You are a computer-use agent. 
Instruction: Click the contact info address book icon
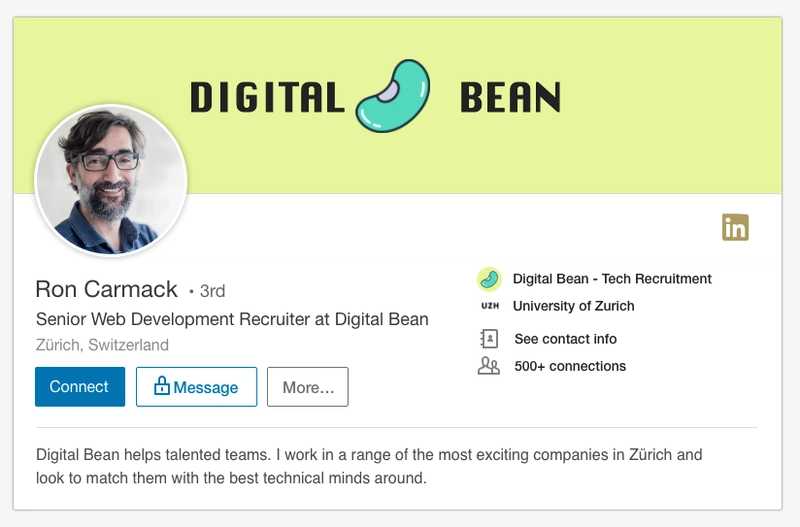489,338
